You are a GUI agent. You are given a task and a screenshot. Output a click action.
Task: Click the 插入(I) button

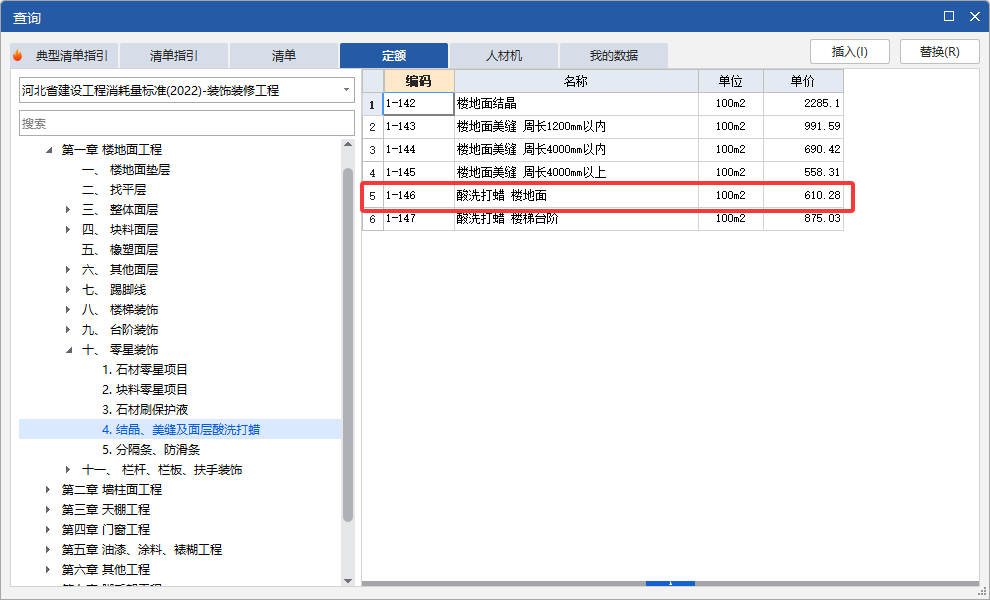[x=849, y=51]
